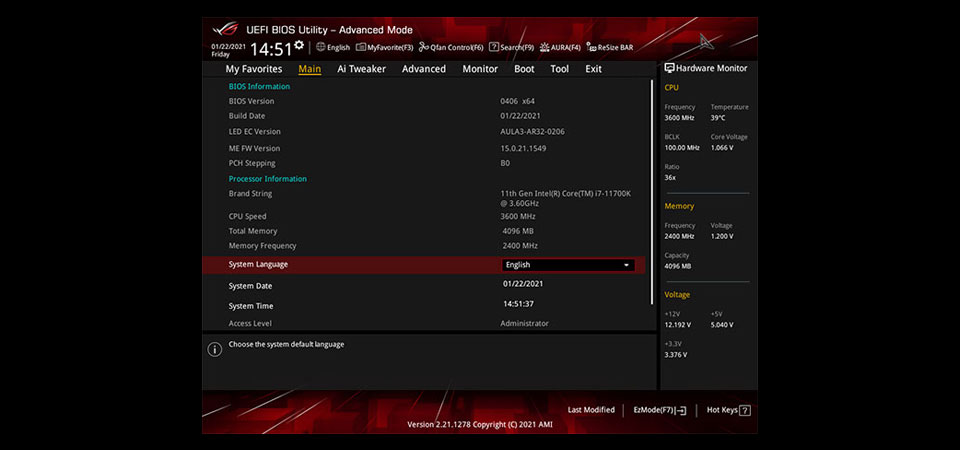Click the +3.3V 3.376 V reading

(676, 354)
